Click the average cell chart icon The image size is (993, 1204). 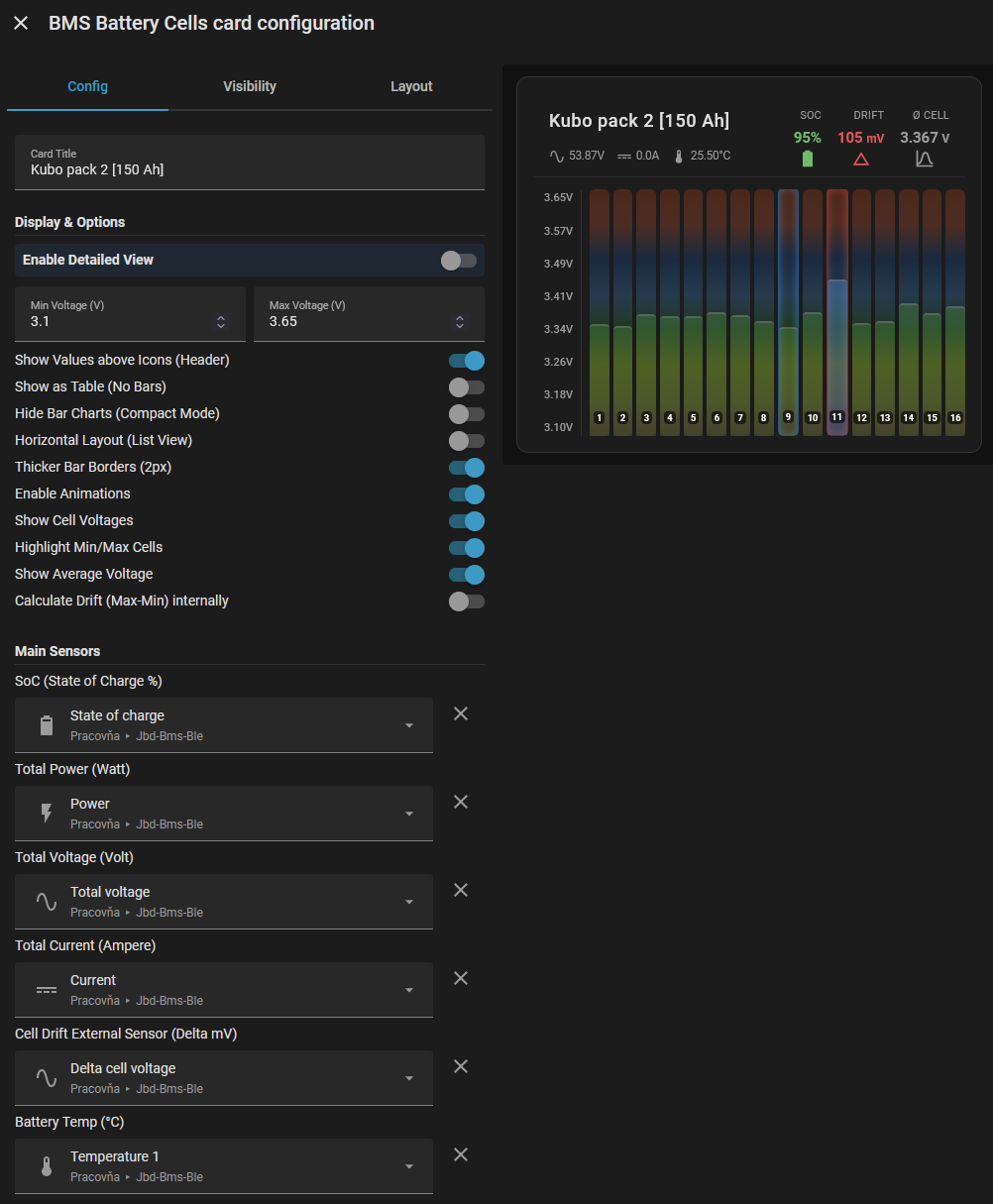[x=924, y=160]
